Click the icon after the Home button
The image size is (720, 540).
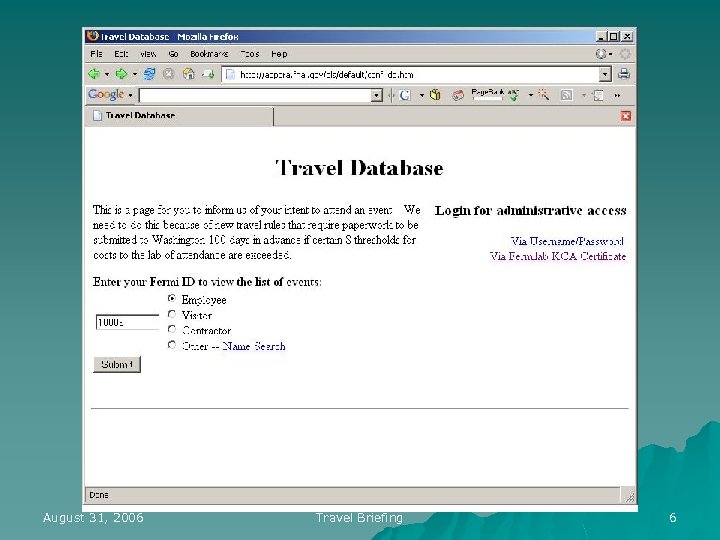tap(208, 74)
